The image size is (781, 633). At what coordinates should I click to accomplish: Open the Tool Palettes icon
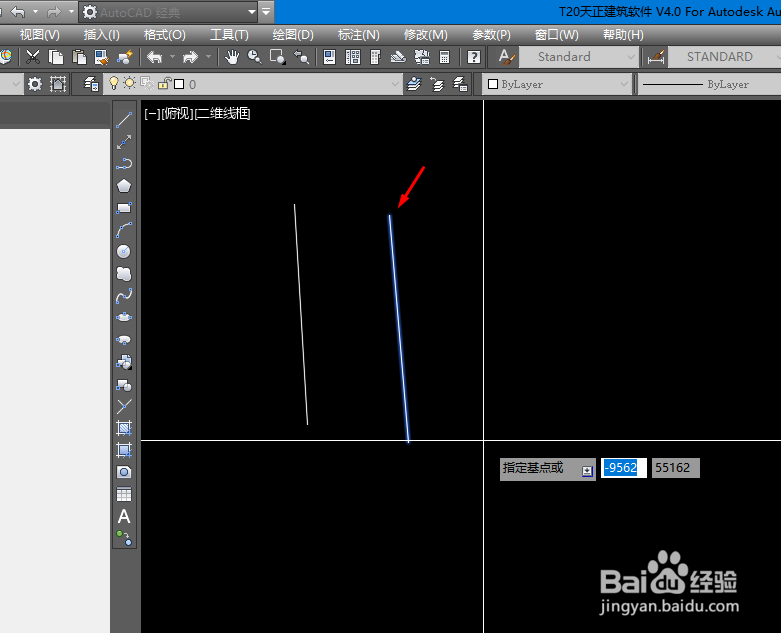376,57
